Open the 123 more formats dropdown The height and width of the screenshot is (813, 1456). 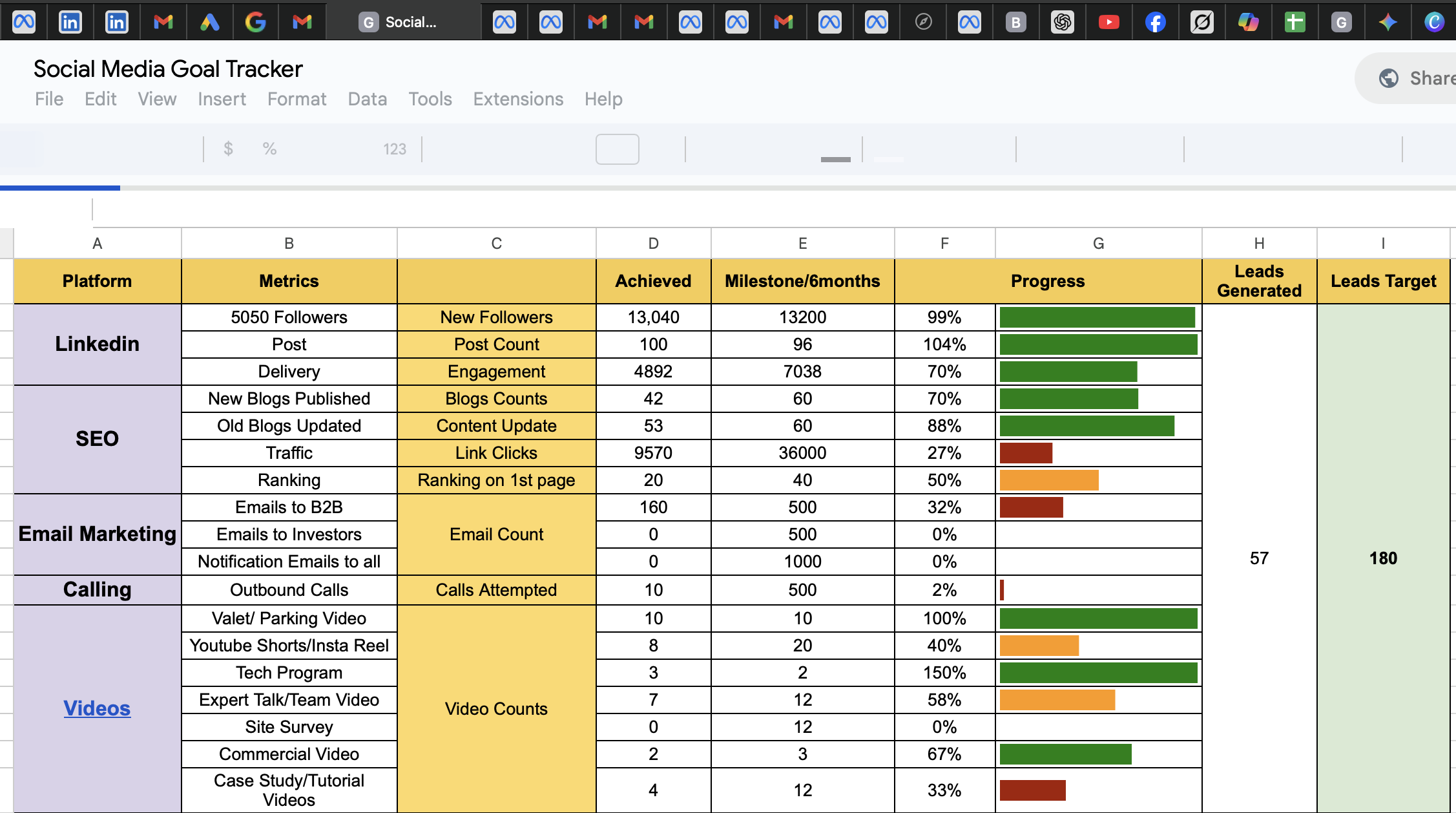394,149
